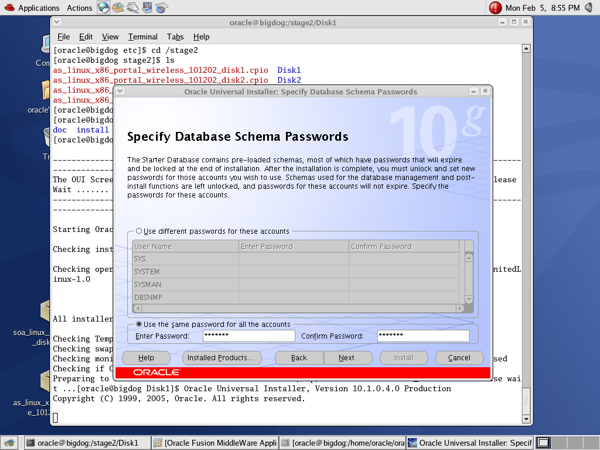Open File menu in terminal window

coord(64,37)
